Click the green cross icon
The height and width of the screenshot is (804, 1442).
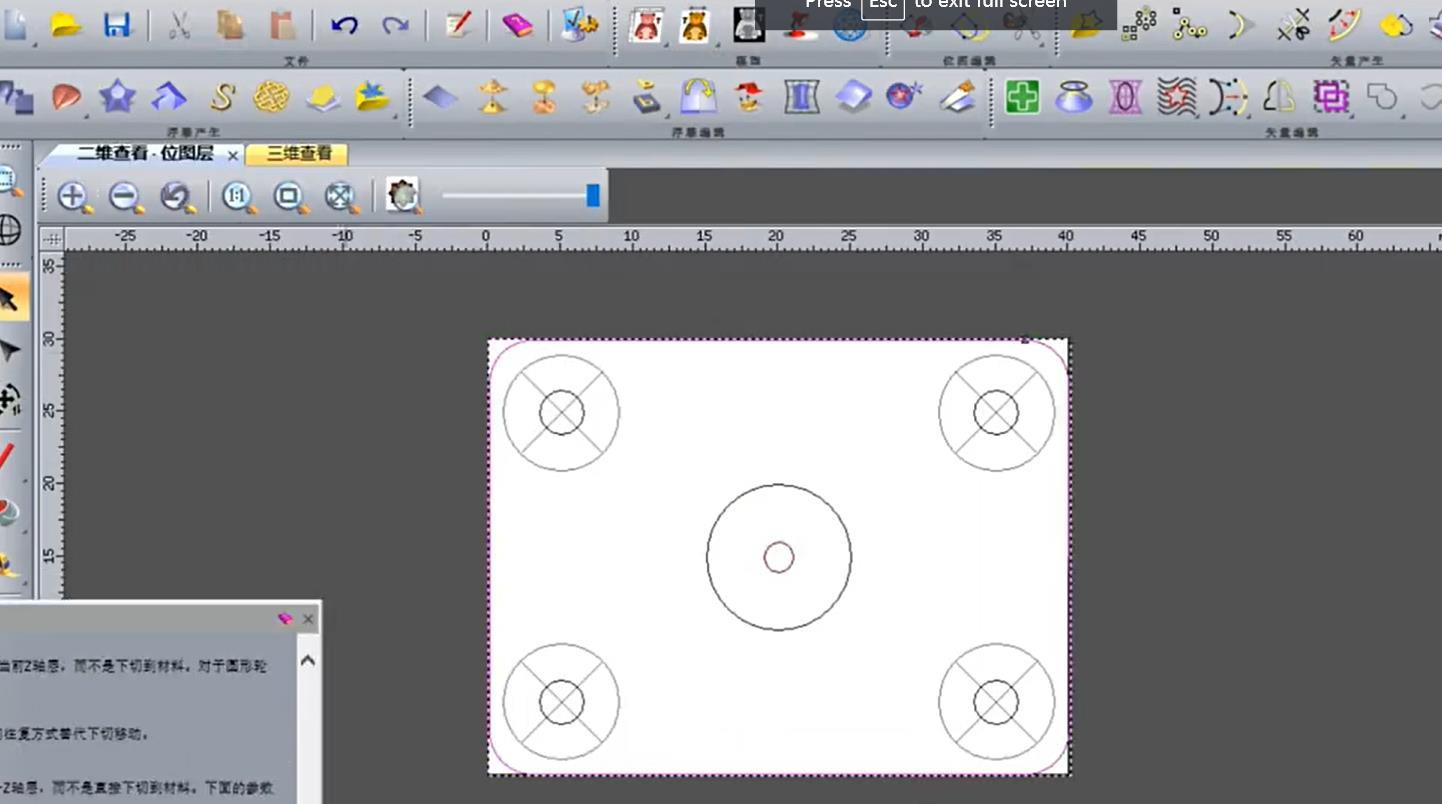(x=1022, y=97)
